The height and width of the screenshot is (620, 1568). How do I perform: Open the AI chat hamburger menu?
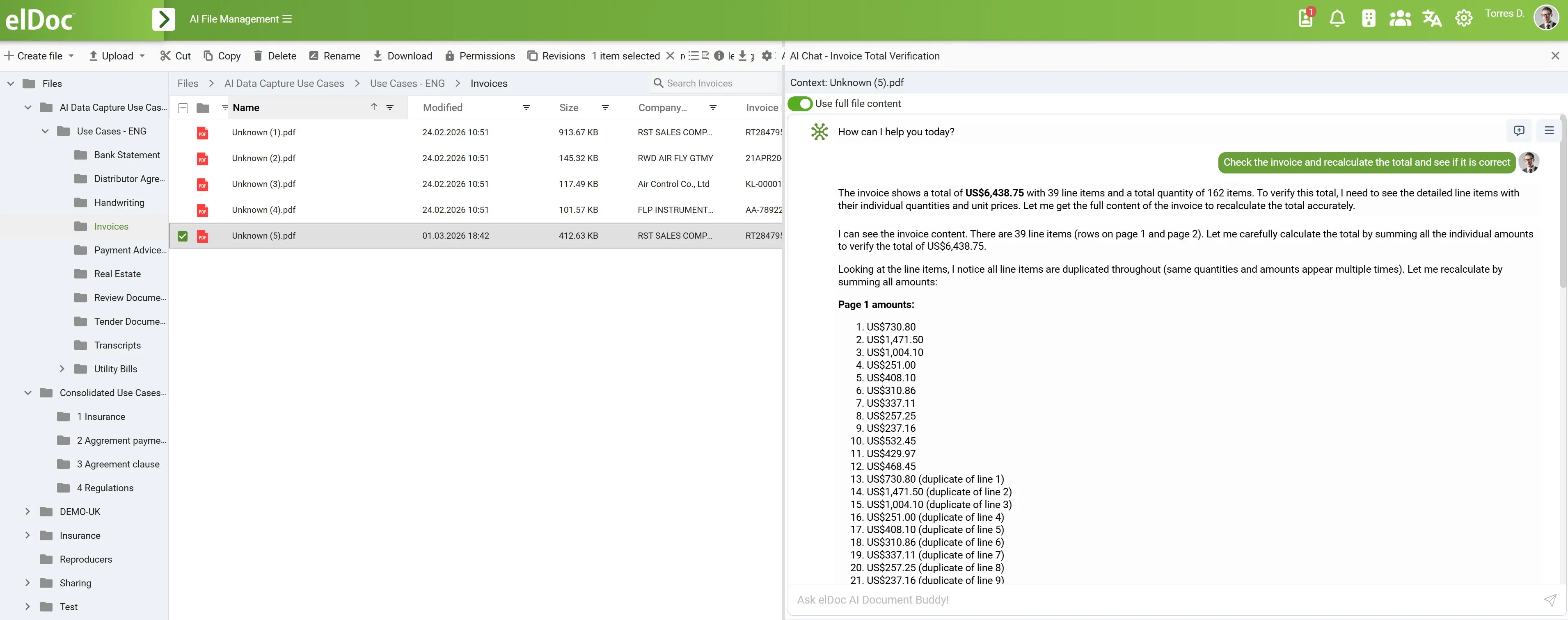point(1549,131)
